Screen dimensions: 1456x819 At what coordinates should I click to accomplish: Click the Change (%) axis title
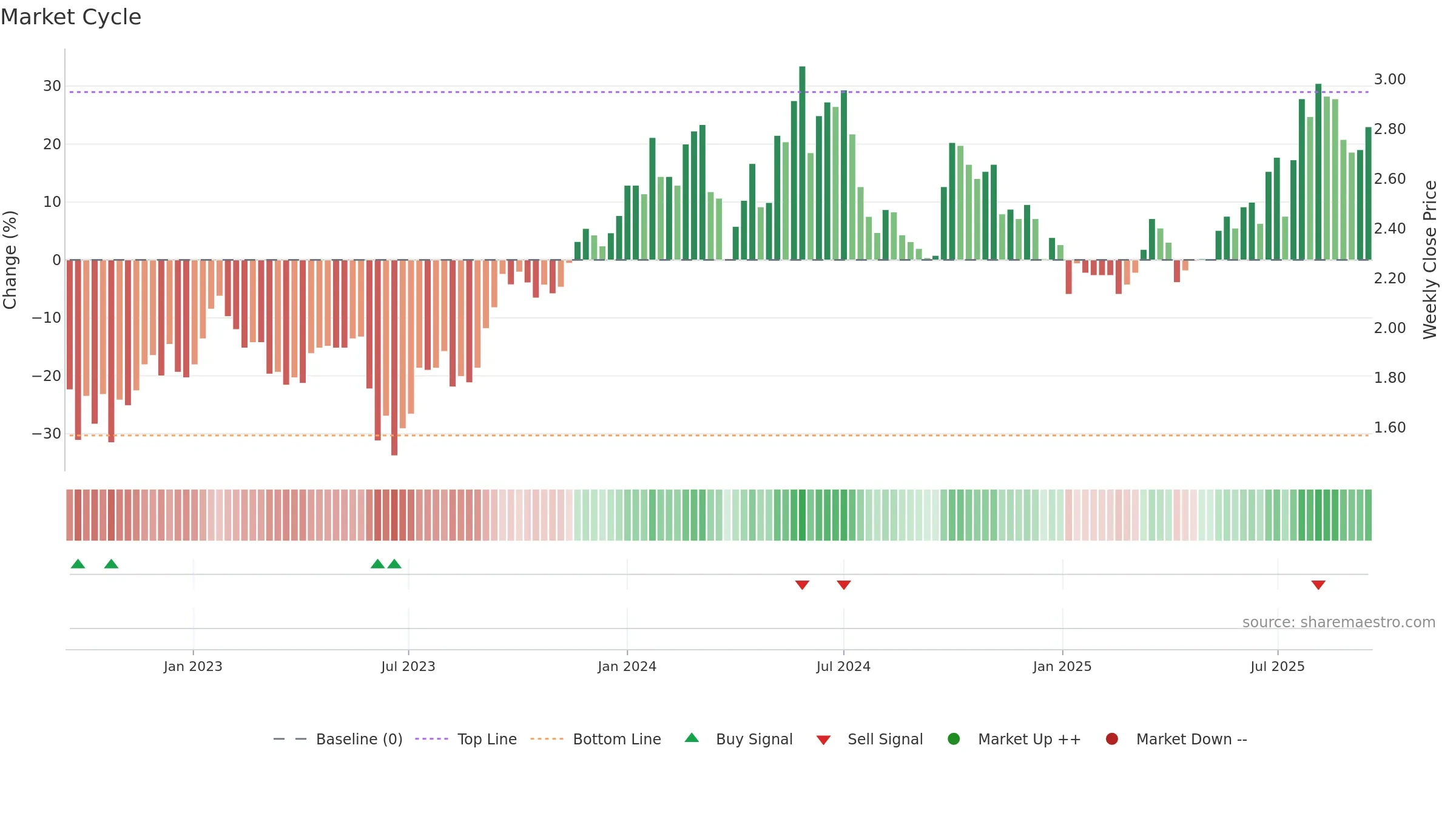tap(10, 260)
